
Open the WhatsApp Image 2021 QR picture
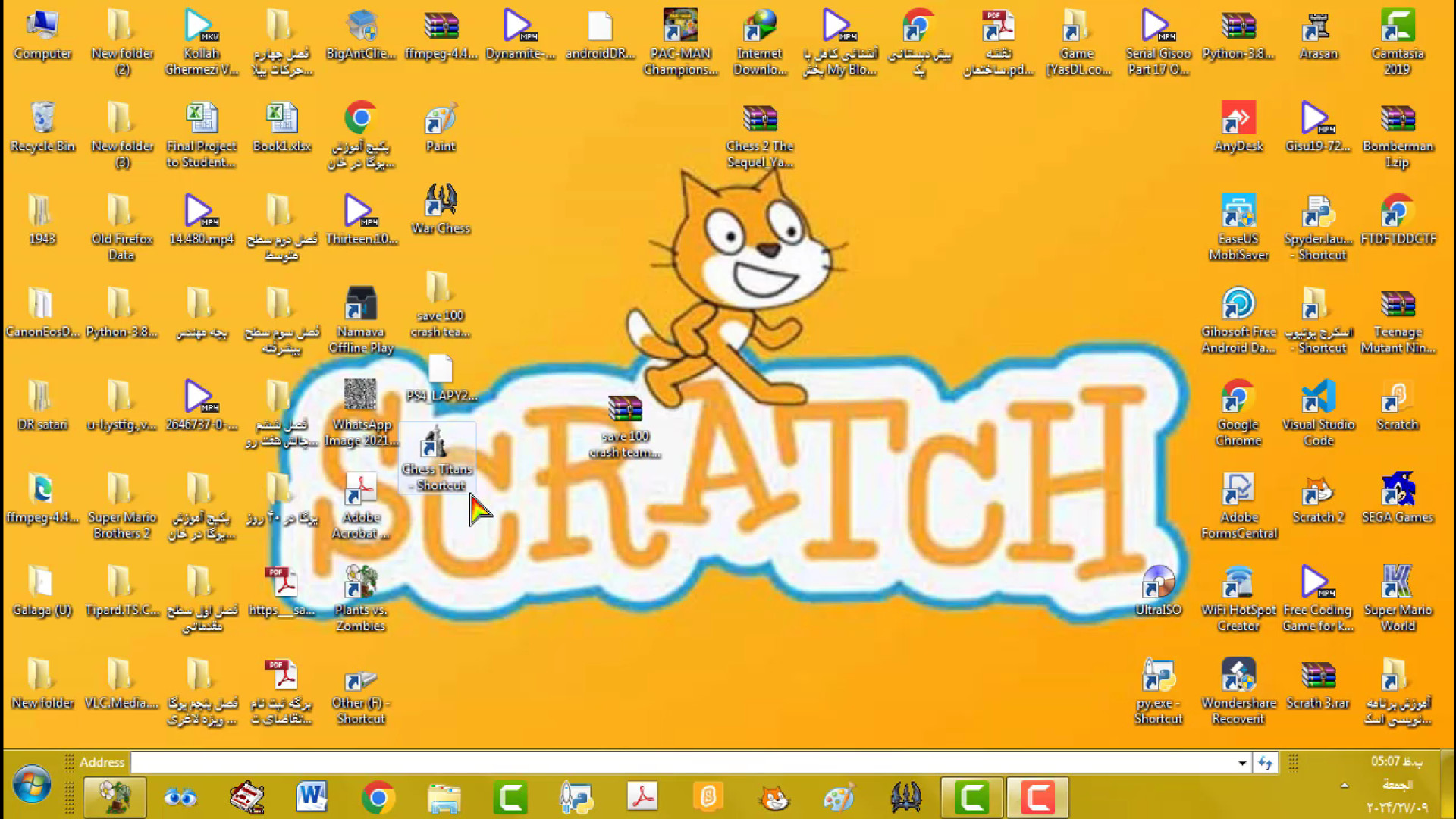coord(361,414)
